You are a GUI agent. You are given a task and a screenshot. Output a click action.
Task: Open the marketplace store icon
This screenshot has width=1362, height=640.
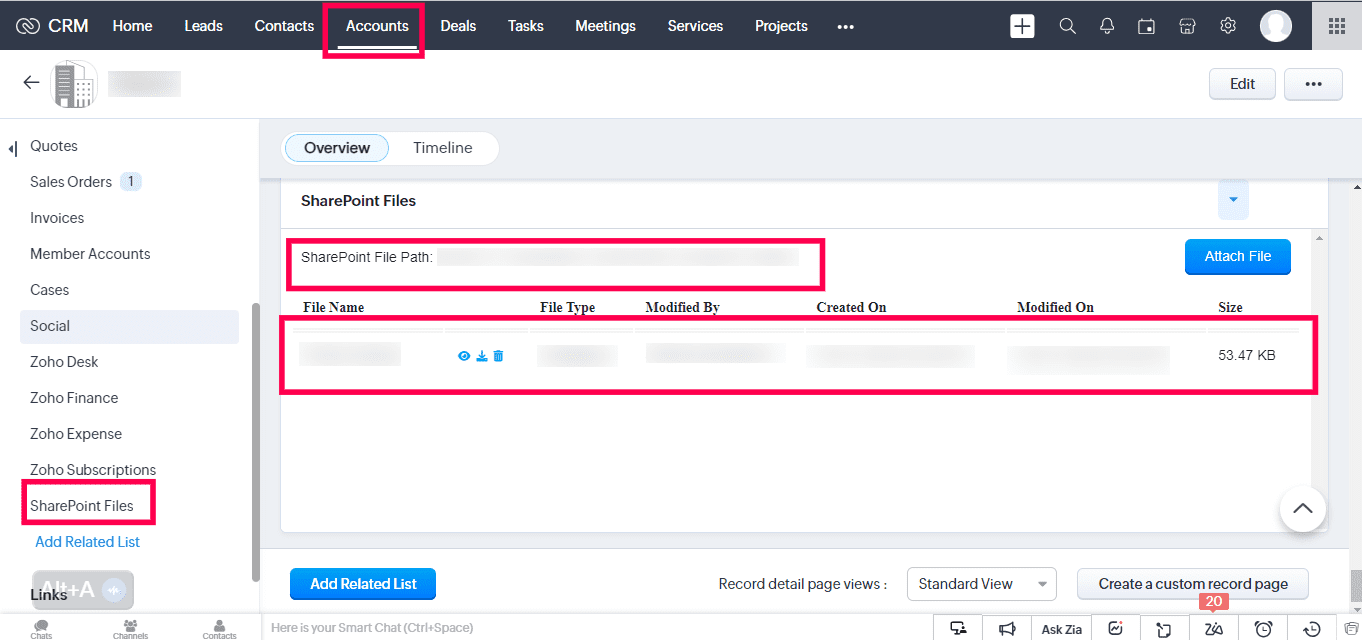pos(1188,26)
